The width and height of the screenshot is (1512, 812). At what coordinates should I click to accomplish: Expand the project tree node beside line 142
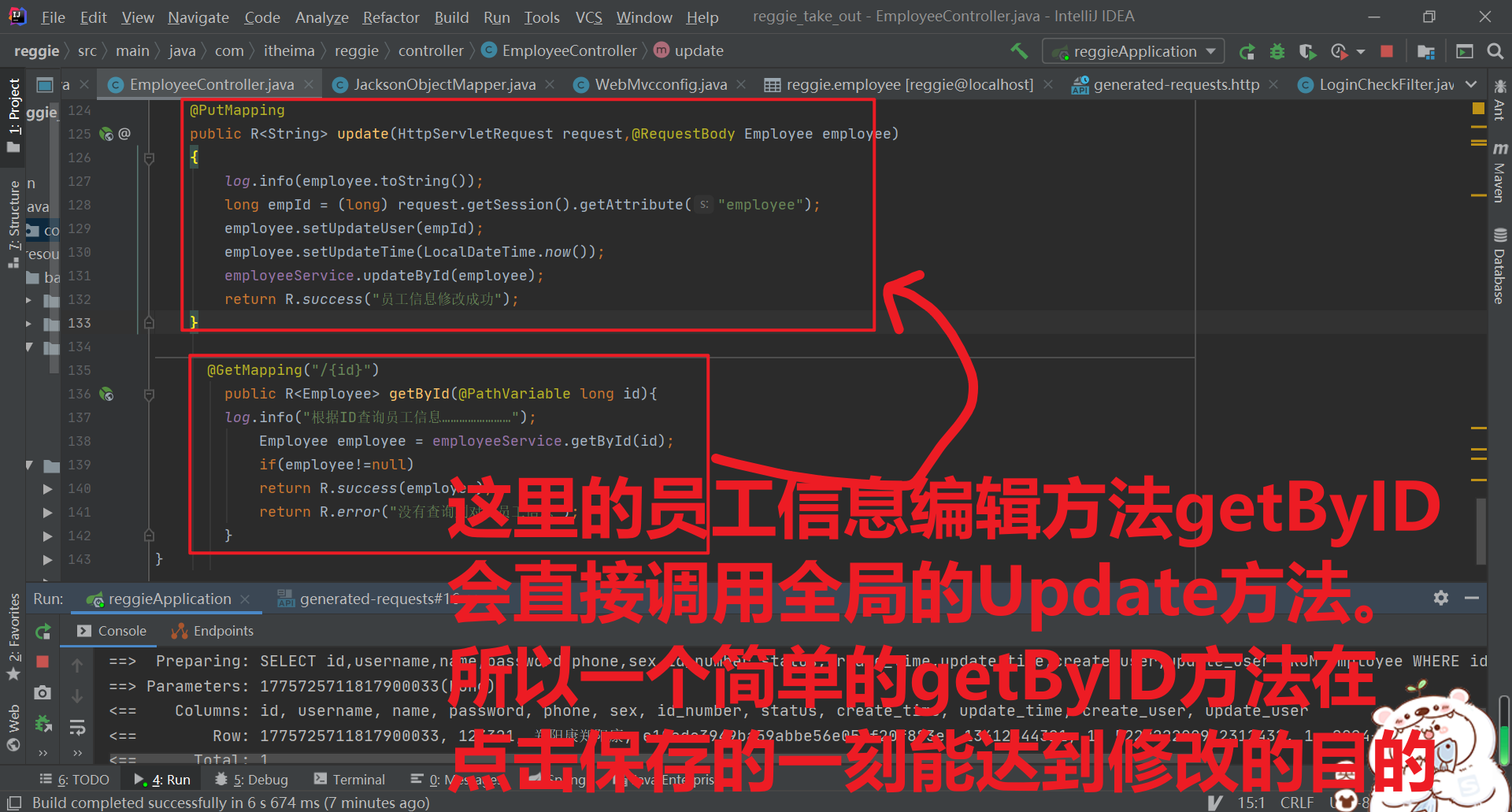coord(47,536)
